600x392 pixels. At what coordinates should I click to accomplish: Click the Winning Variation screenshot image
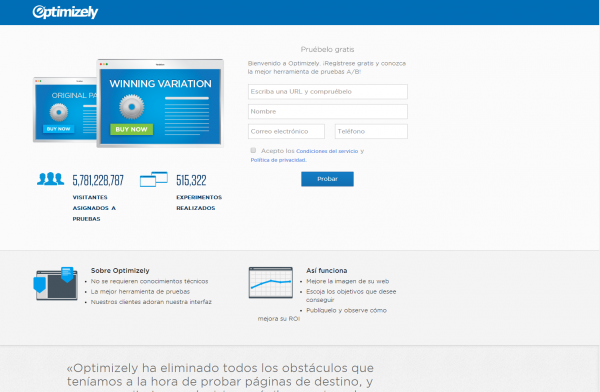160,103
